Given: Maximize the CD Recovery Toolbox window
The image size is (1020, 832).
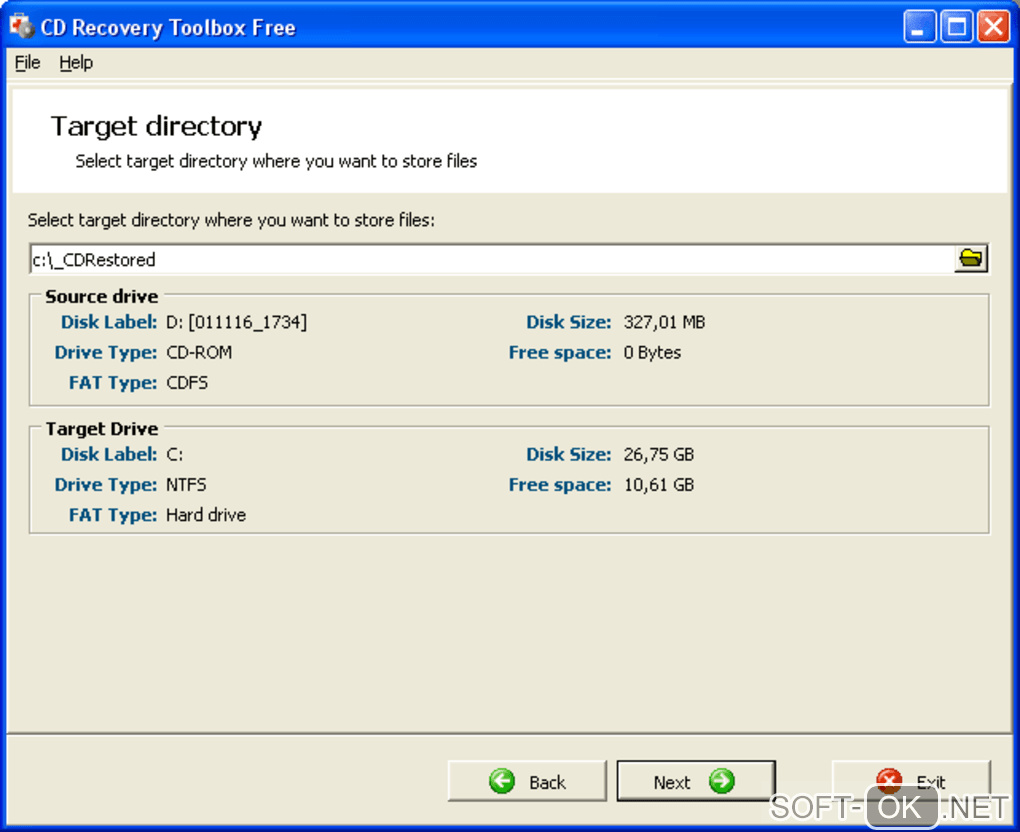Looking at the screenshot, I should (x=956, y=27).
